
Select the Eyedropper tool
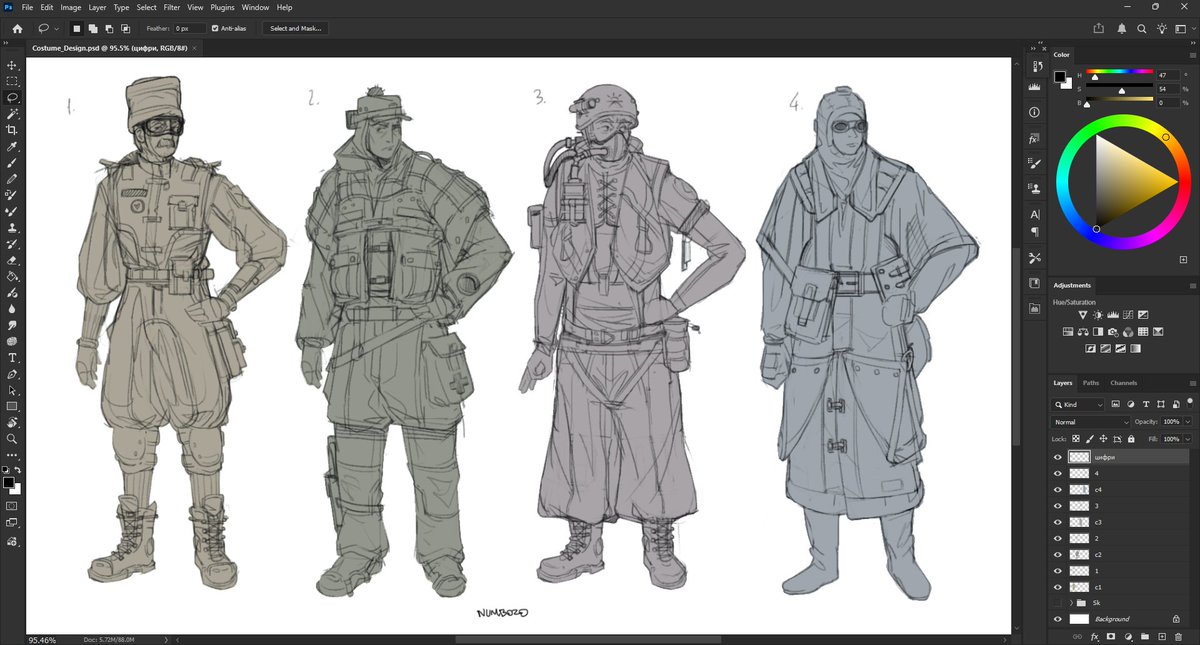[12, 146]
